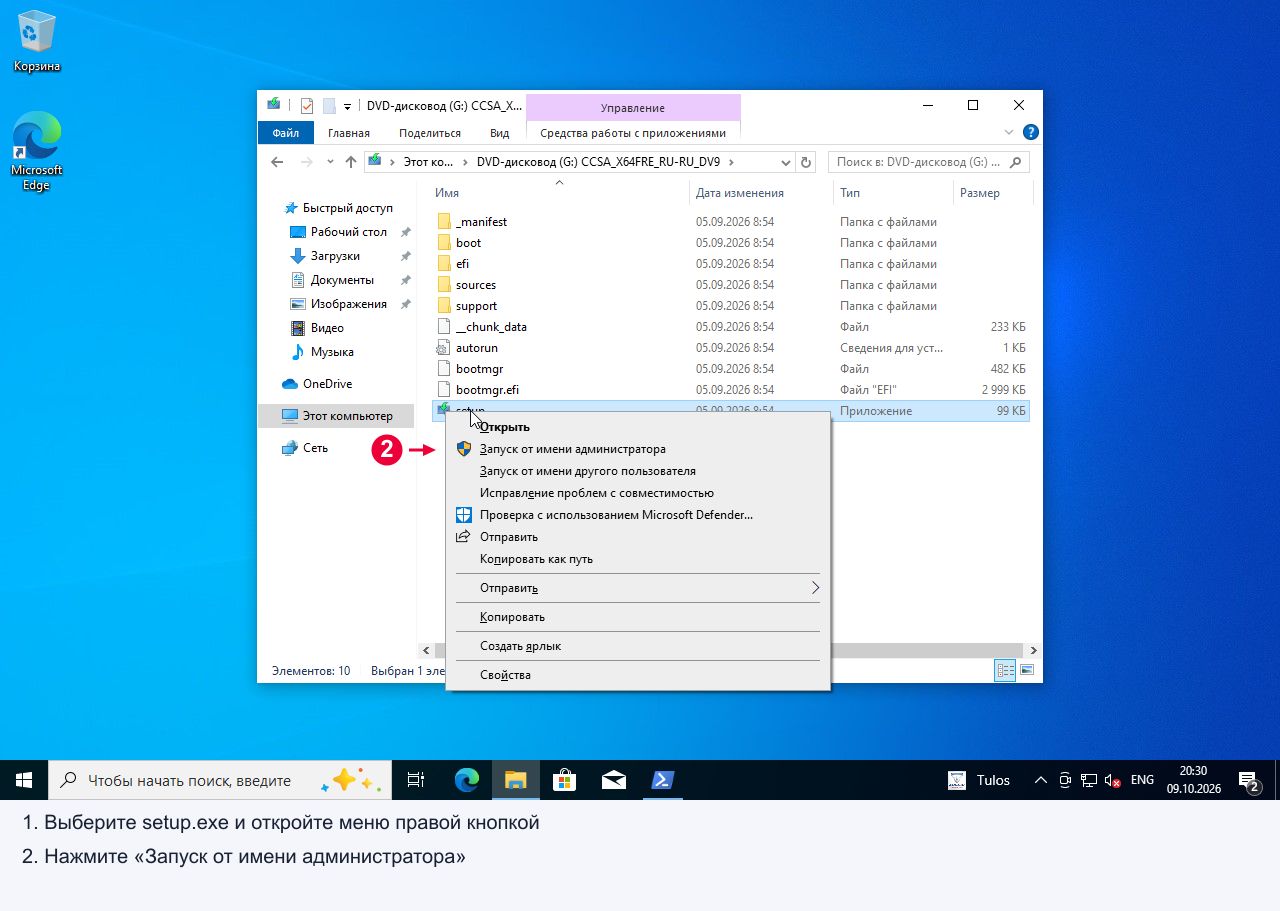Open the Customize Quick Access Toolbar dropdown arrow
1280x911 pixels.
(347, 106)
